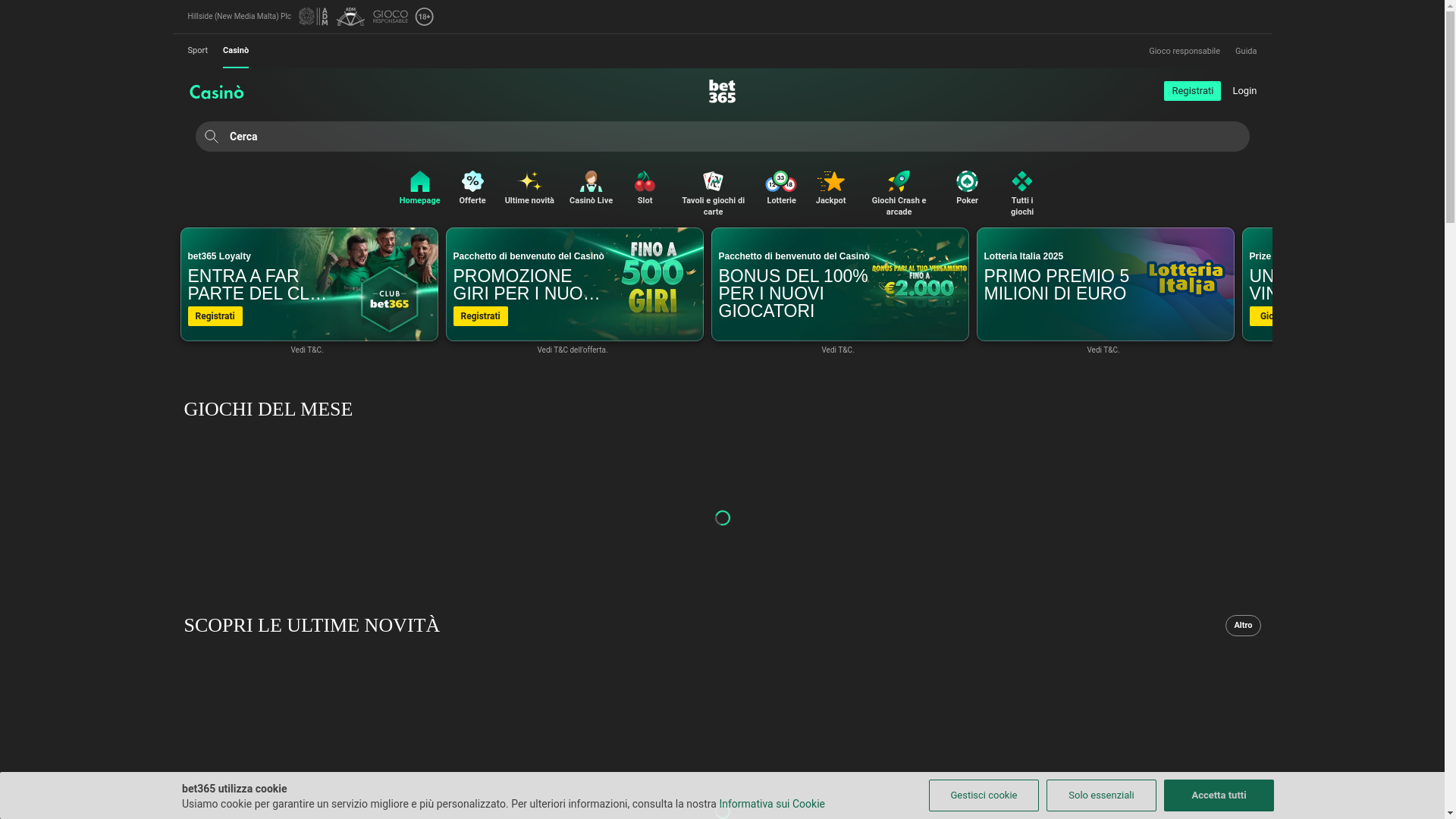Click the bet365 logo in header

(x=722, y=91)
